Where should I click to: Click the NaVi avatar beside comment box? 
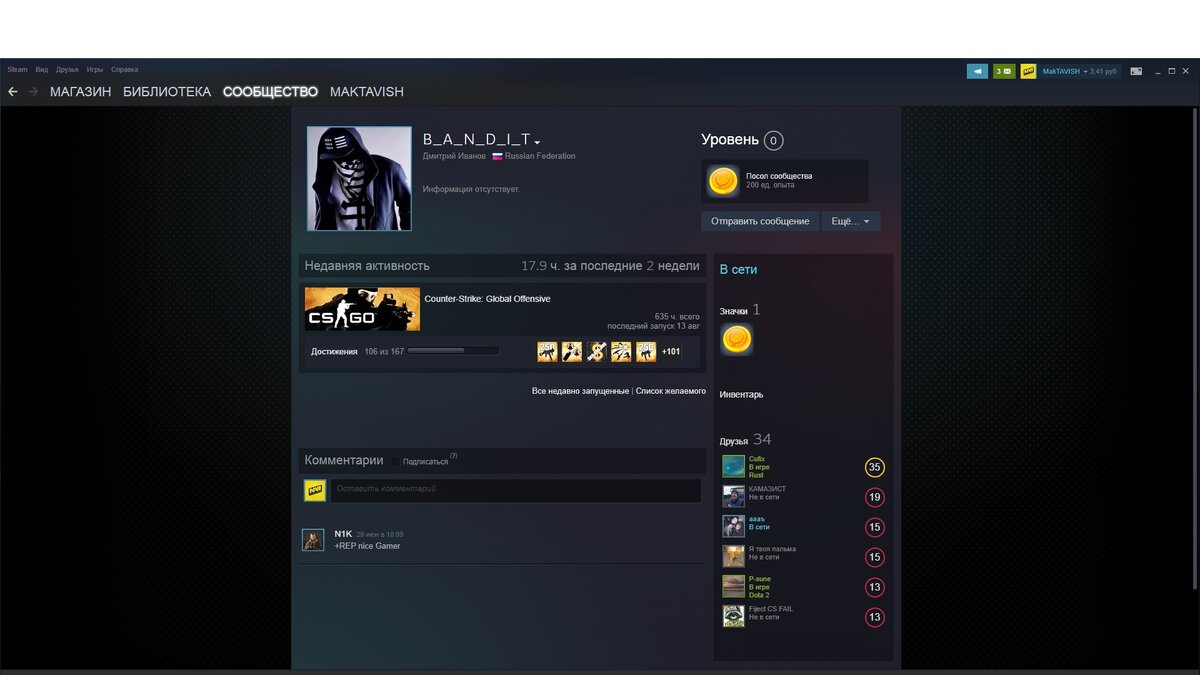(x=315, y=490)
